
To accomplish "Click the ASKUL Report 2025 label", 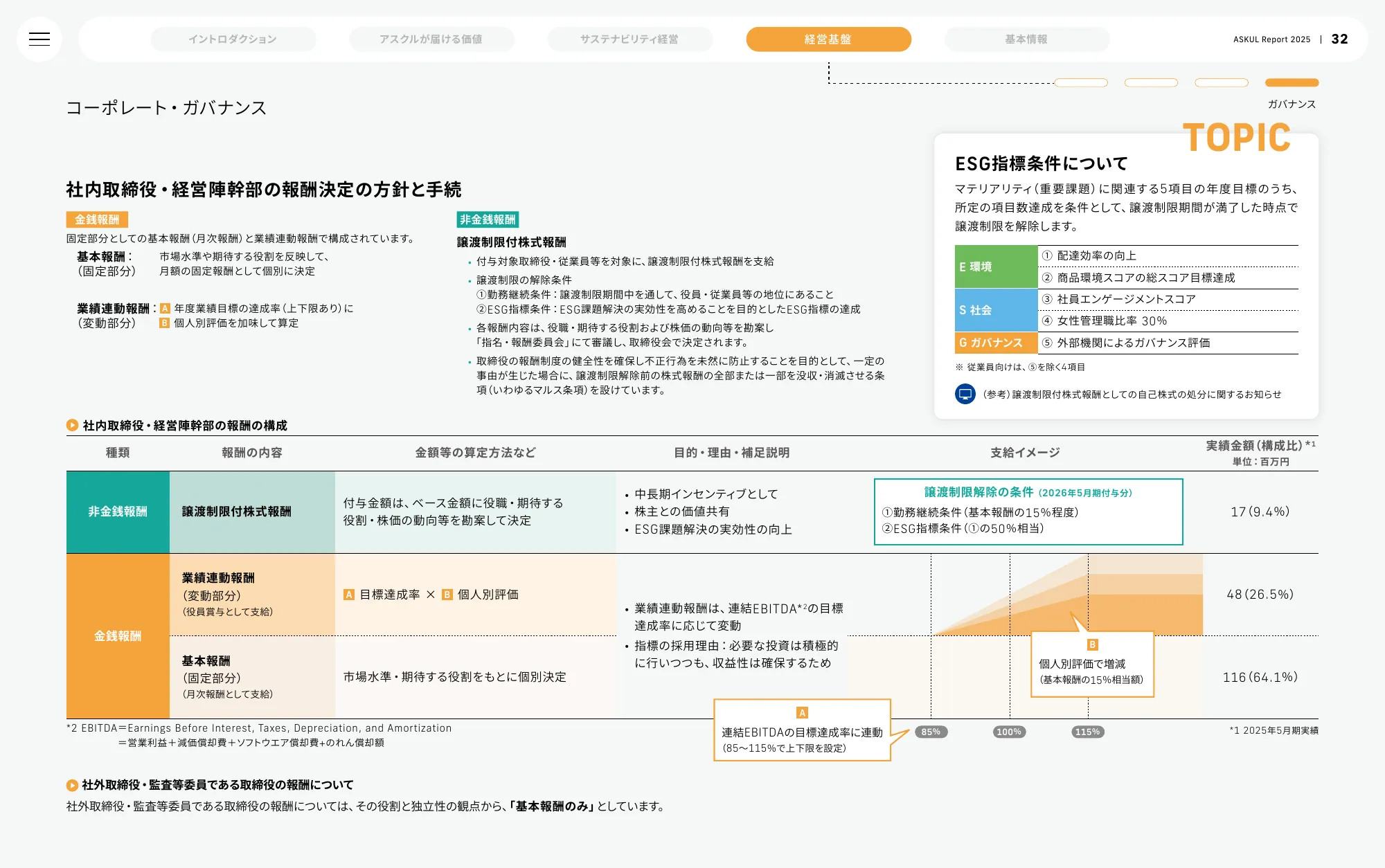I will click(x=1272, y=39).
